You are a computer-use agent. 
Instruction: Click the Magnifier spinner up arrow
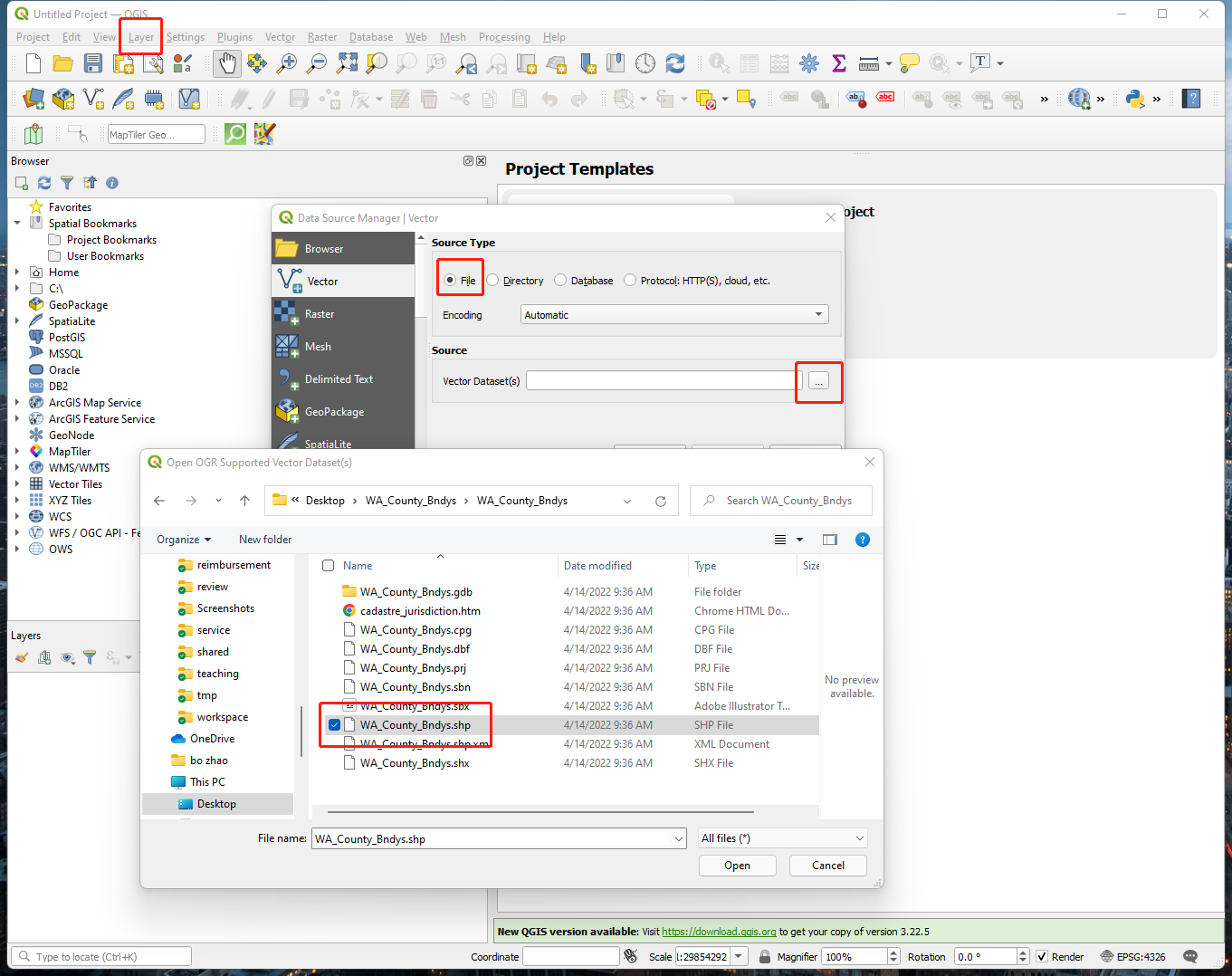point(893,952)
